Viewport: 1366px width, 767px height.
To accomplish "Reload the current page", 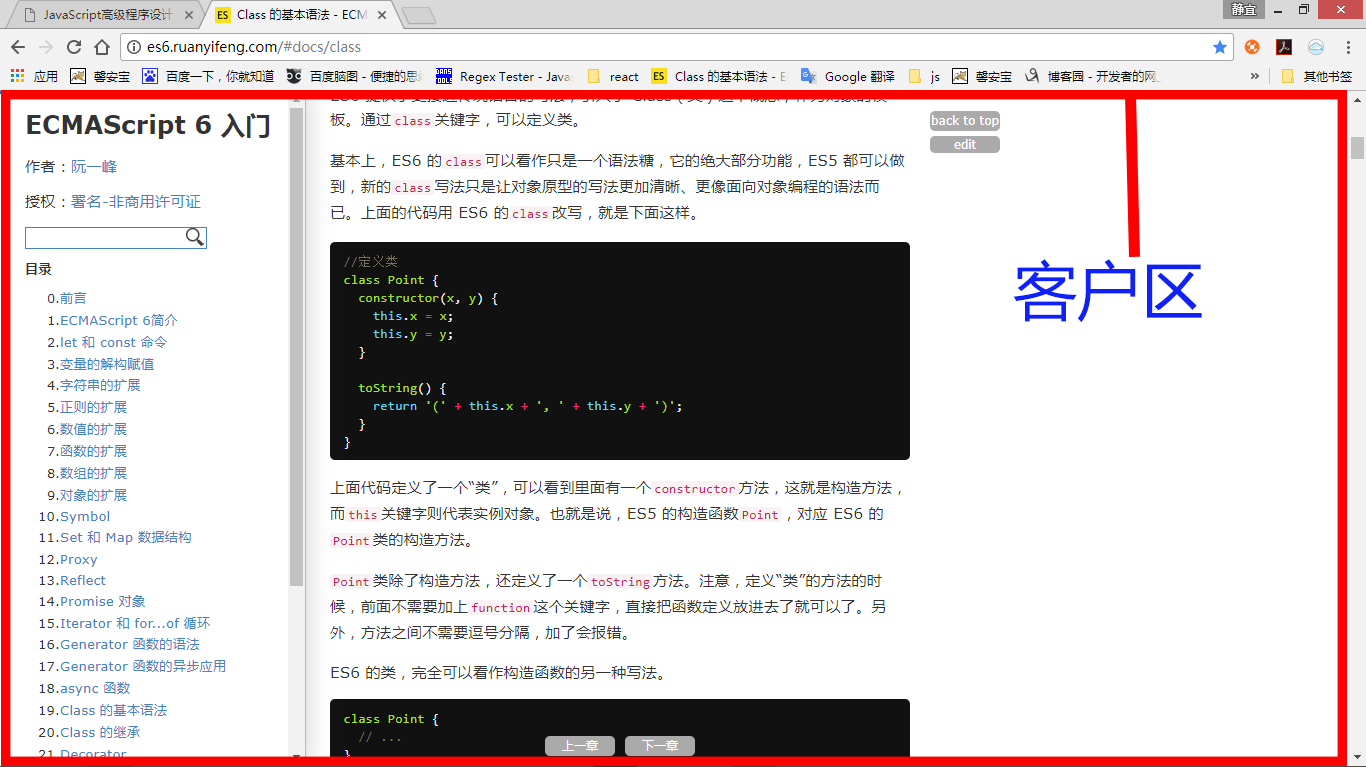I will (x=73, y=47).
